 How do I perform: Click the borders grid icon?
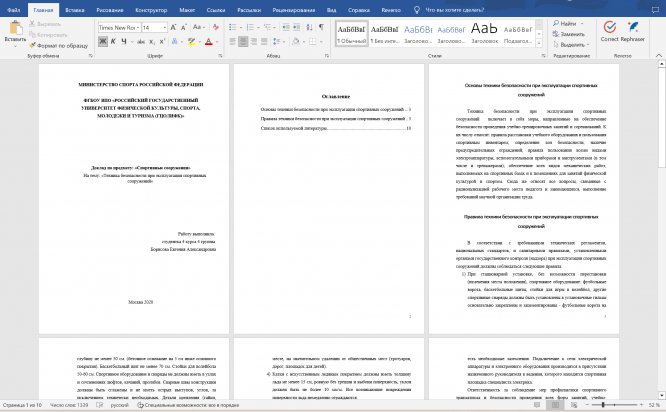pos(313,42)
